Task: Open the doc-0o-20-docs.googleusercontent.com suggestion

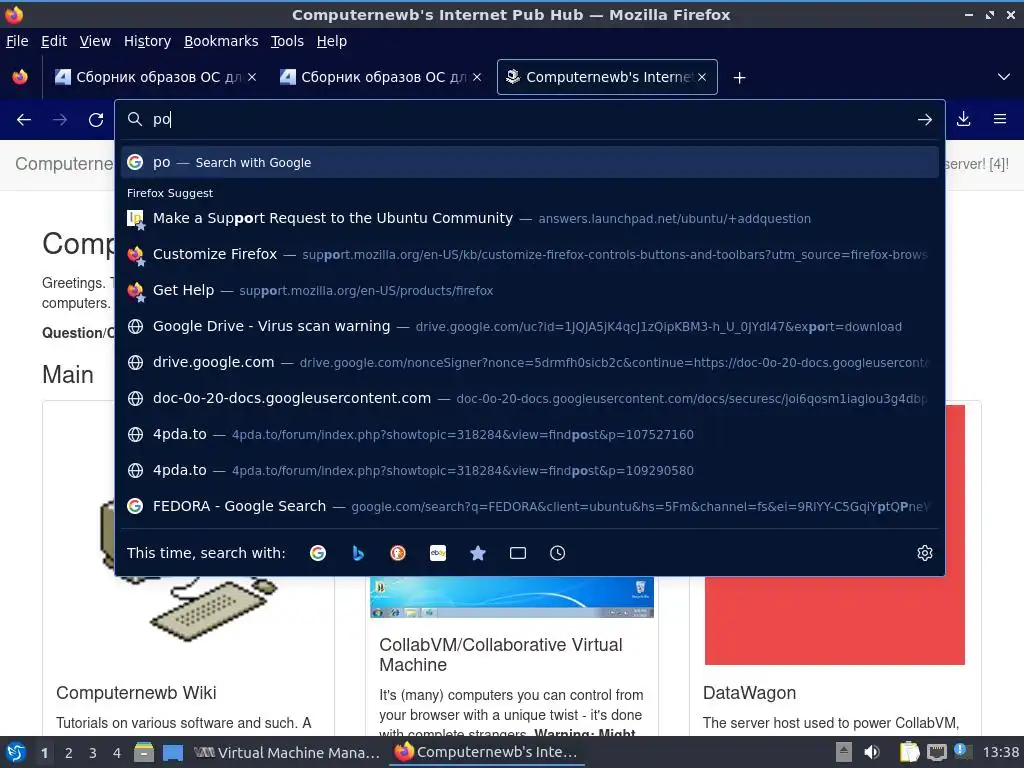Action: [x=530, y=398]
